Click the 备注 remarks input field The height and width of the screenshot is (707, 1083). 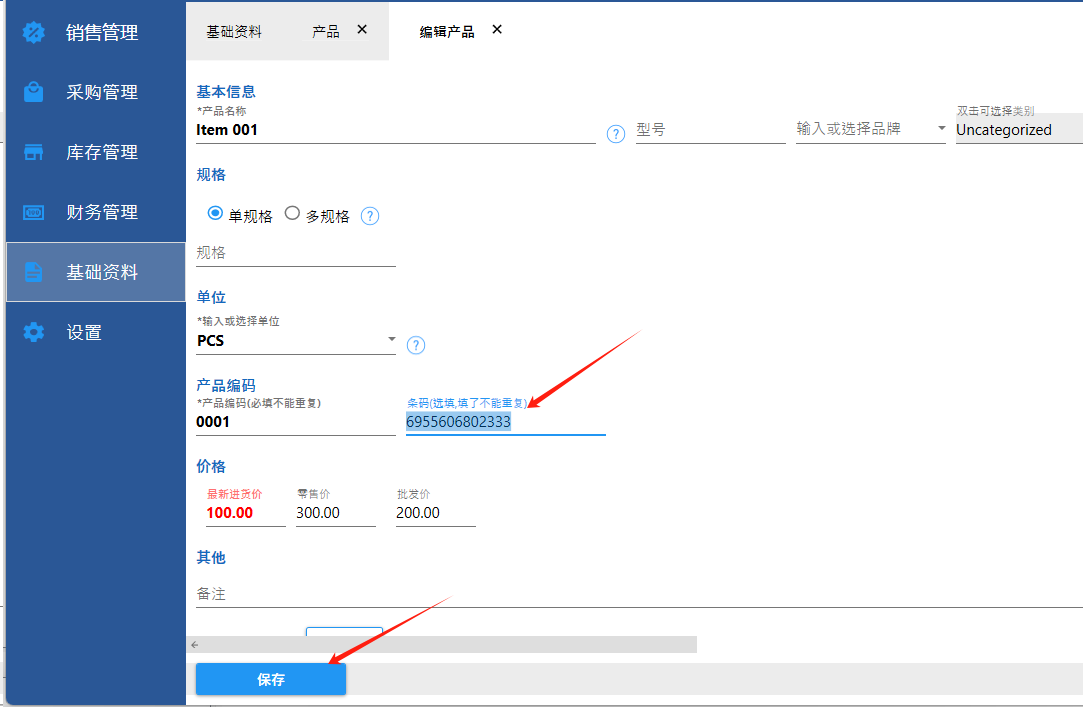pos(630,594)
